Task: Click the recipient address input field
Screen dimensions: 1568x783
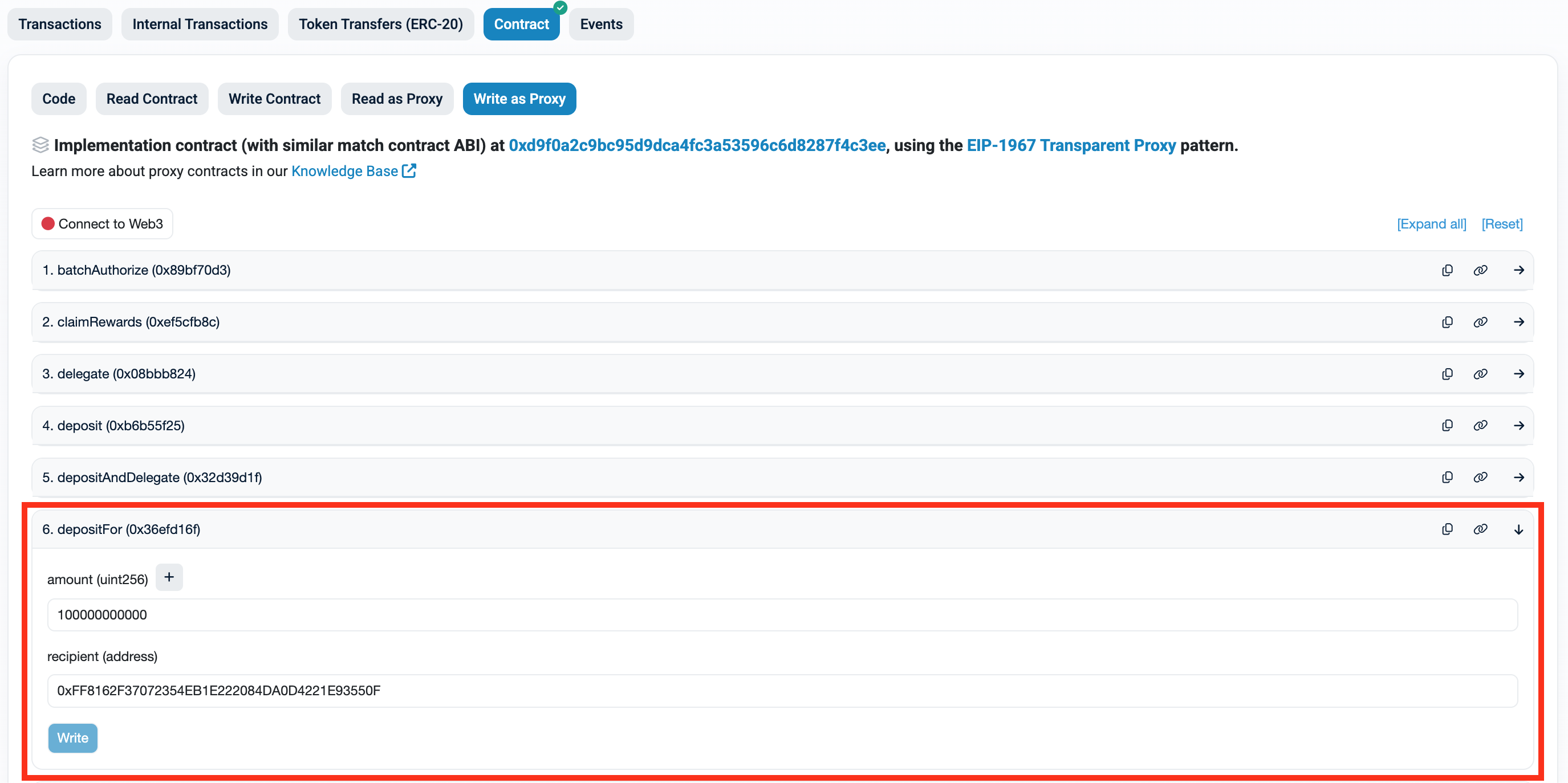Action: click(782, 691)
